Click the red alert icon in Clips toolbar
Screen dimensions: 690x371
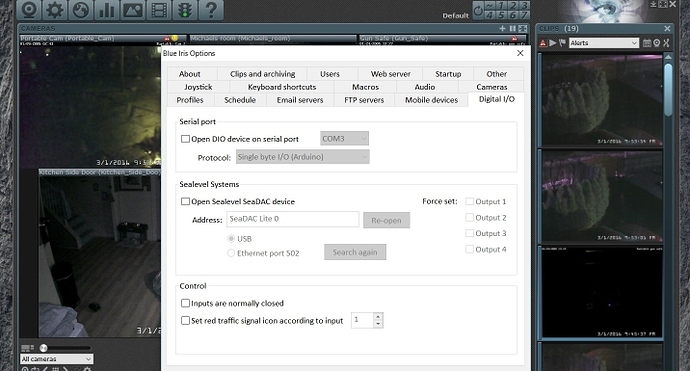click(543, 43)
